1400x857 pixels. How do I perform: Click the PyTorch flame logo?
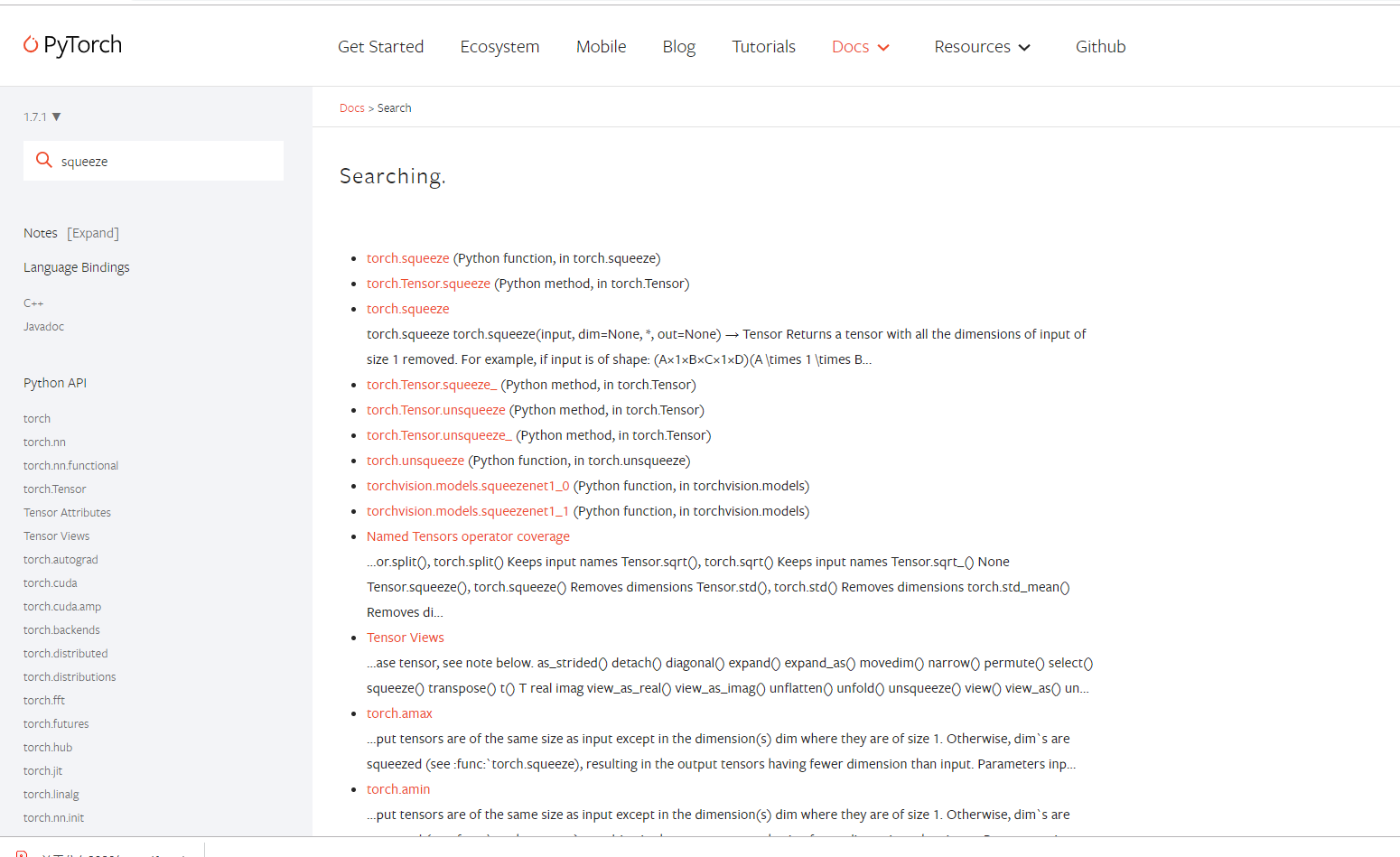31,44
